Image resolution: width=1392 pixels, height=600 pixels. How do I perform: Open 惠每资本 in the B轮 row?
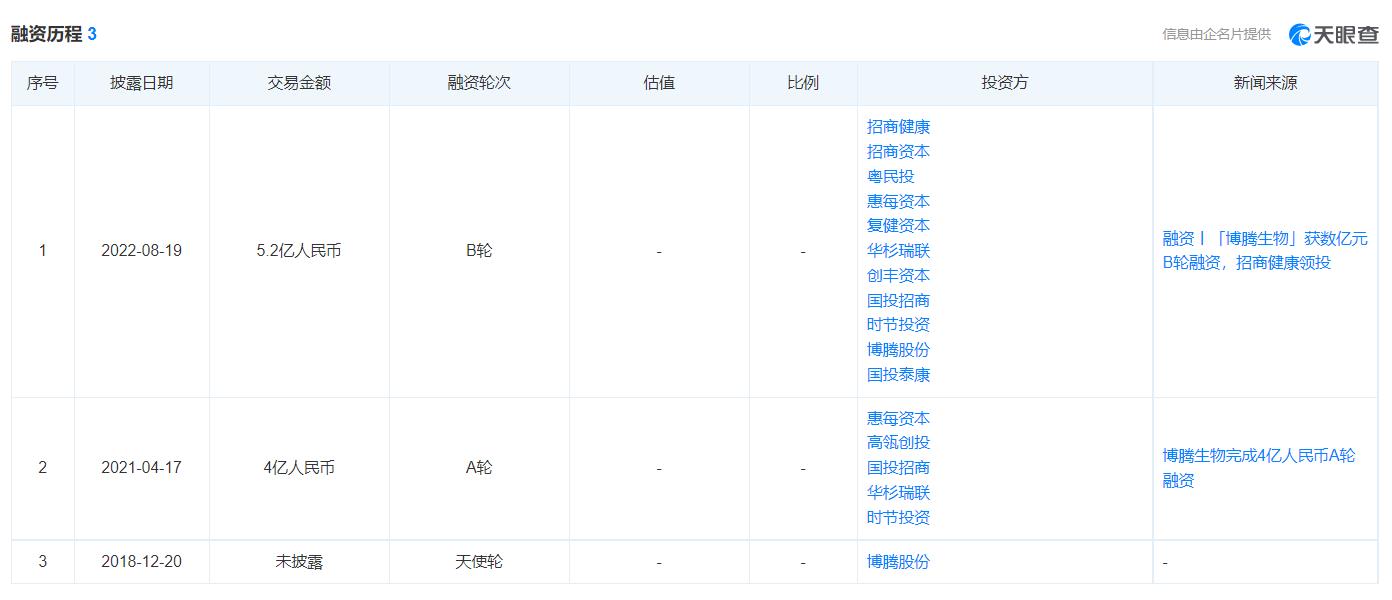(898, 201)
